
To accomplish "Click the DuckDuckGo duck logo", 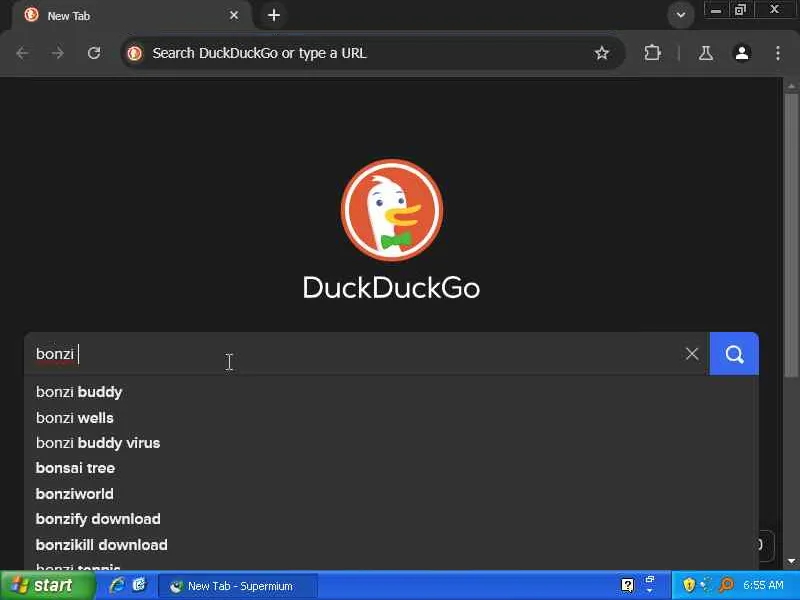I will coord(392,210).
